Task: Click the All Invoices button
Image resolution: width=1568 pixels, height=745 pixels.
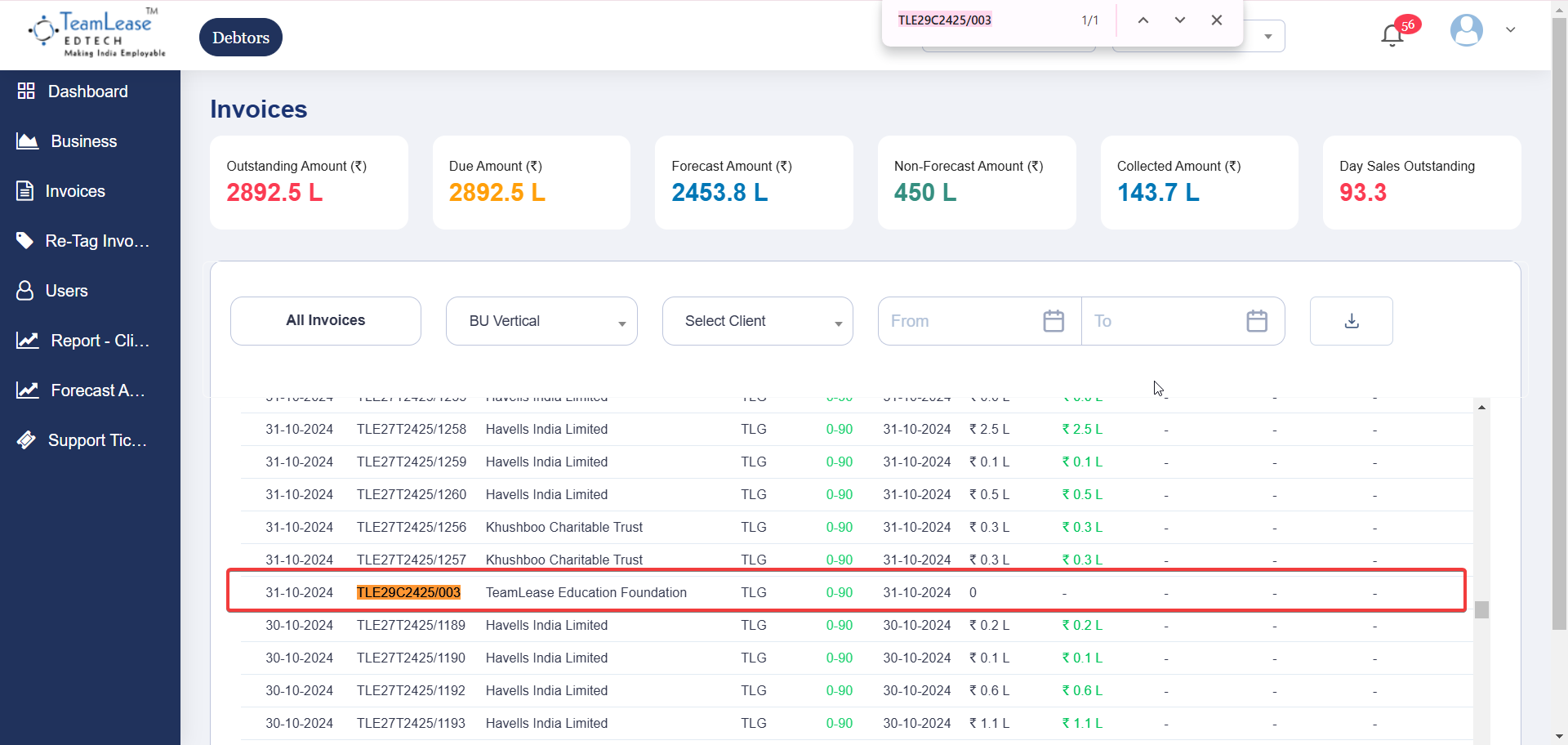Action: pos(325,321)
